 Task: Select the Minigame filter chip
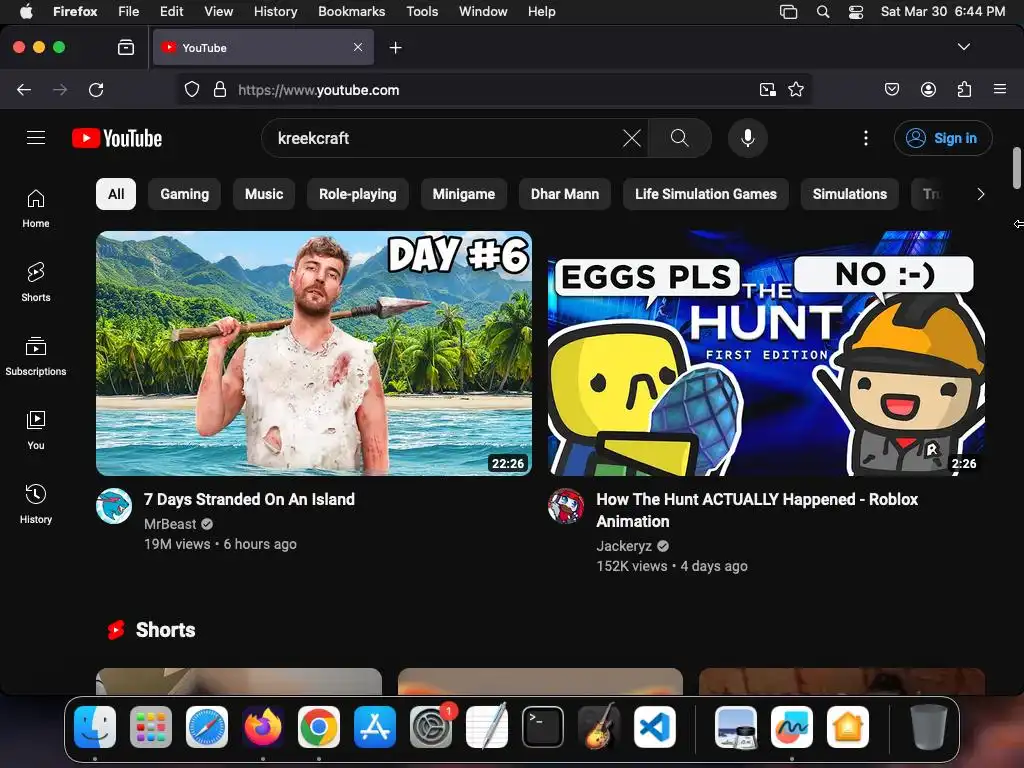click(x=464, y=194)
